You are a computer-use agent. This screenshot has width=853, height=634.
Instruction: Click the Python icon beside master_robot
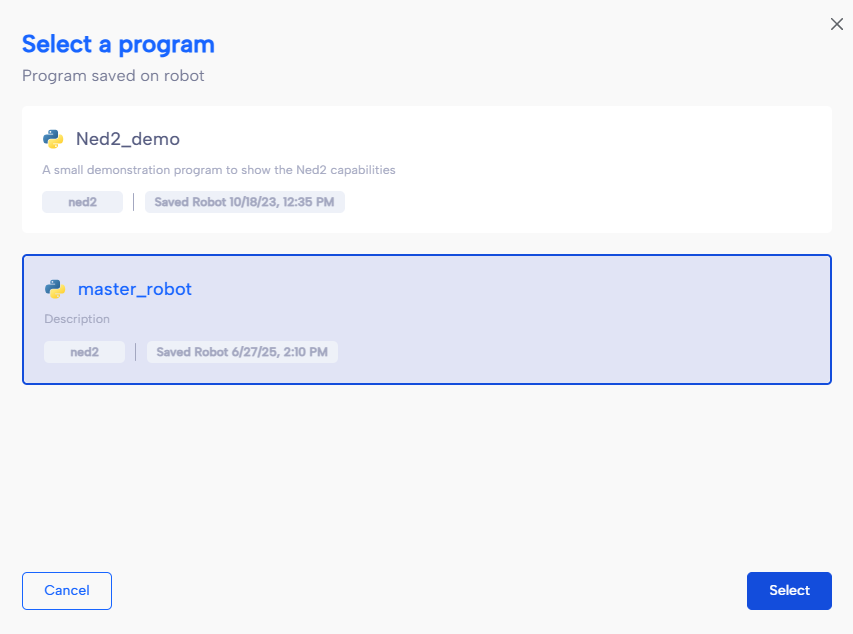click(55, 289)
